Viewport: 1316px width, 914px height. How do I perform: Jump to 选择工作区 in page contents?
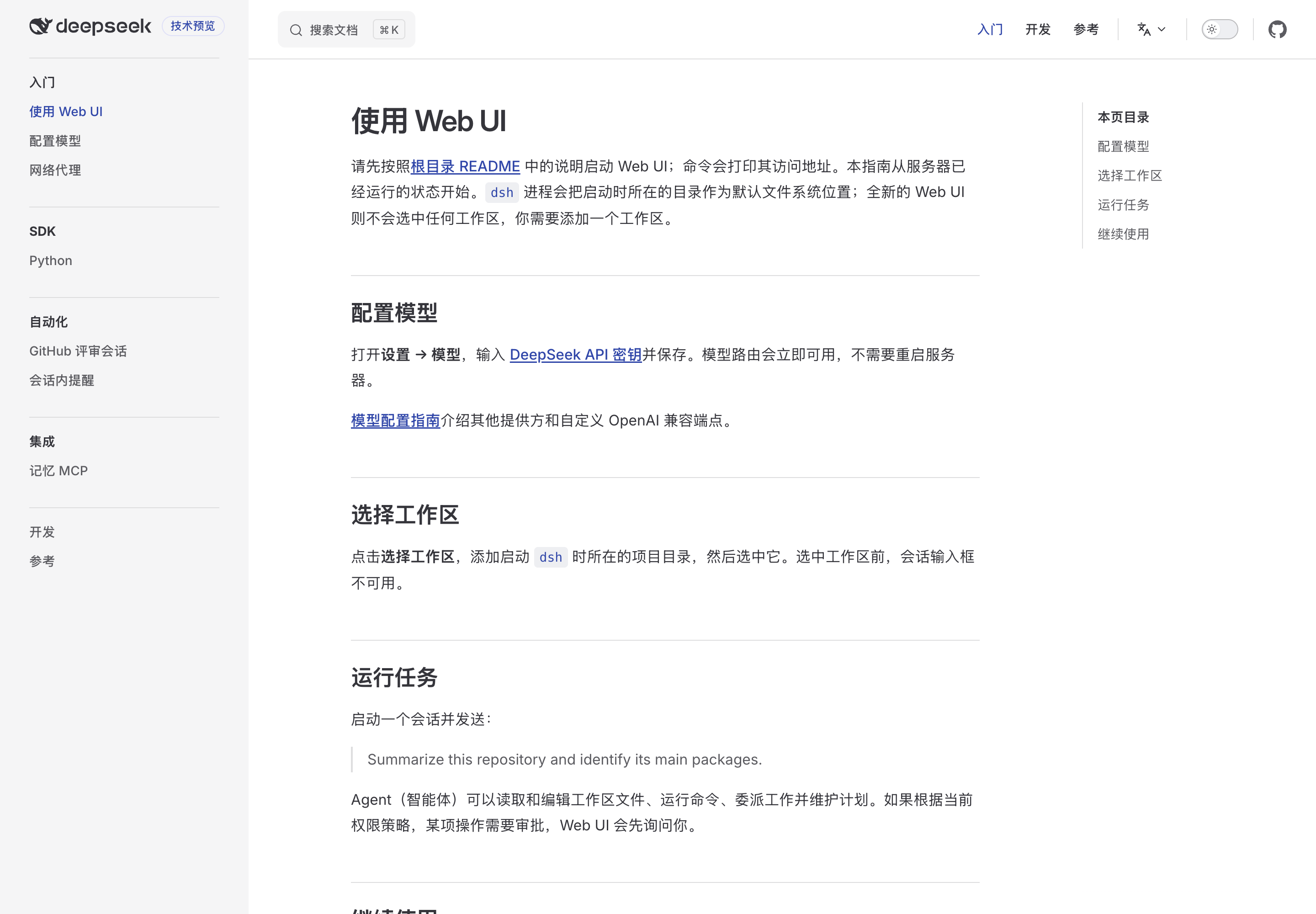(1129, 176)
